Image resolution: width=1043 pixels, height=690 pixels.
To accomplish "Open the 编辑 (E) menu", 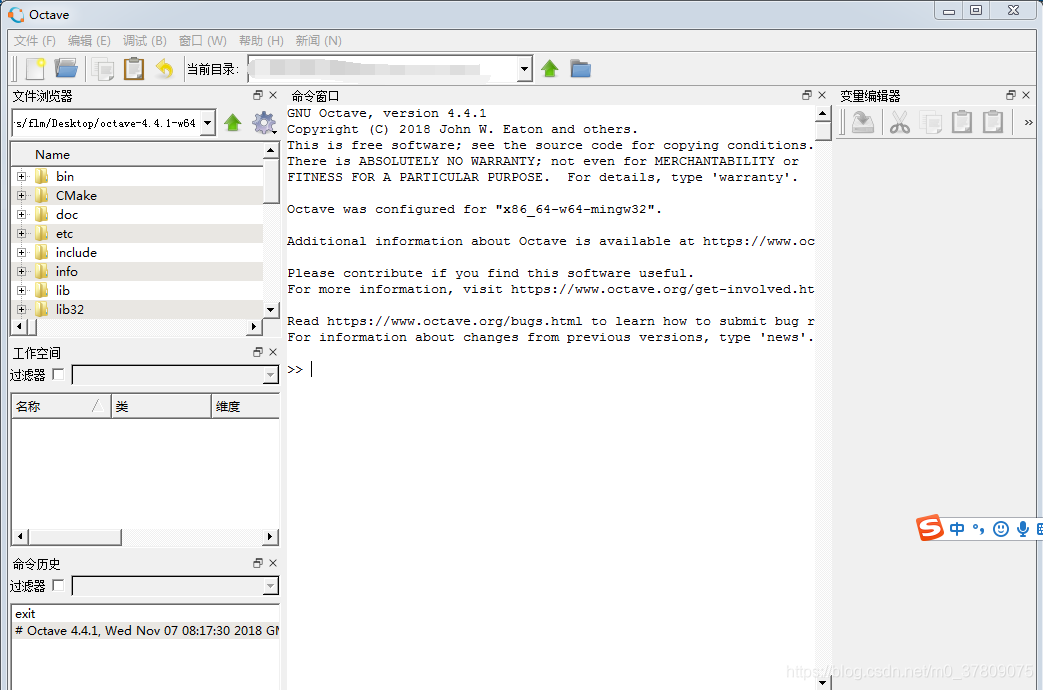I will [x=89, y=41].
